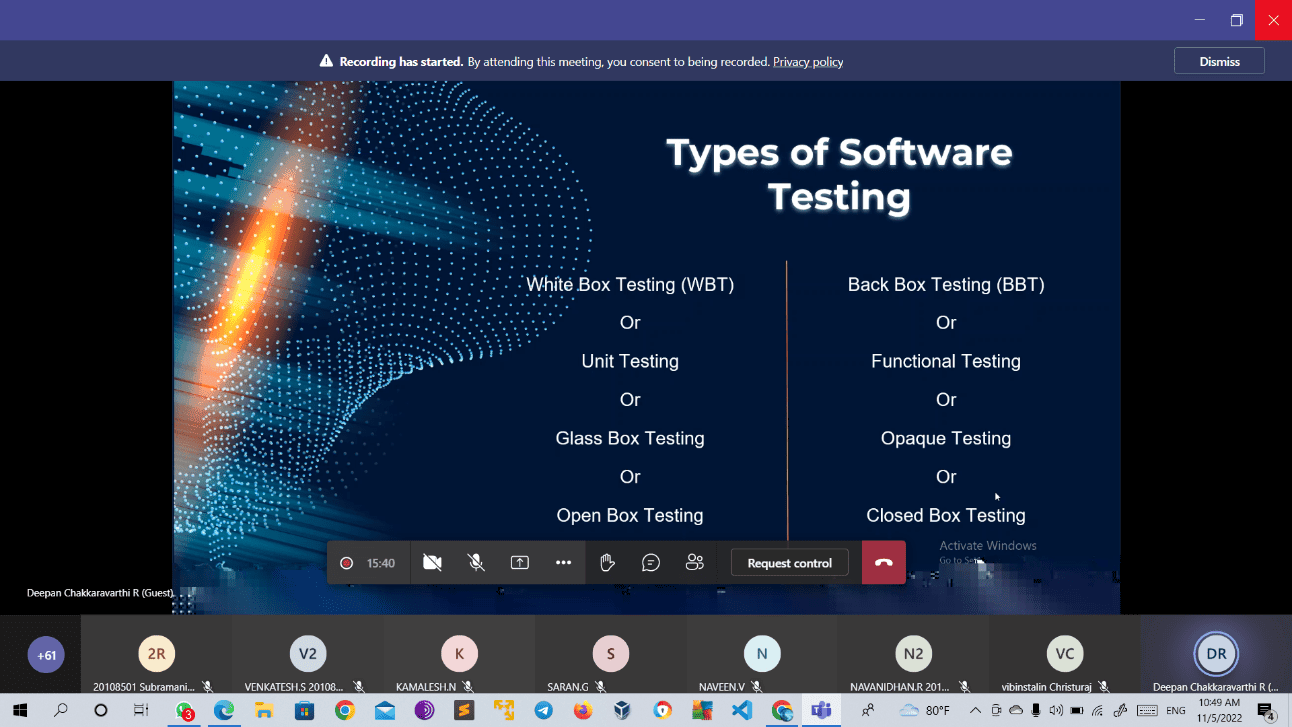Open the share content tray
The height and width of the screenshot is (727, 1292).
coord(520,563)
